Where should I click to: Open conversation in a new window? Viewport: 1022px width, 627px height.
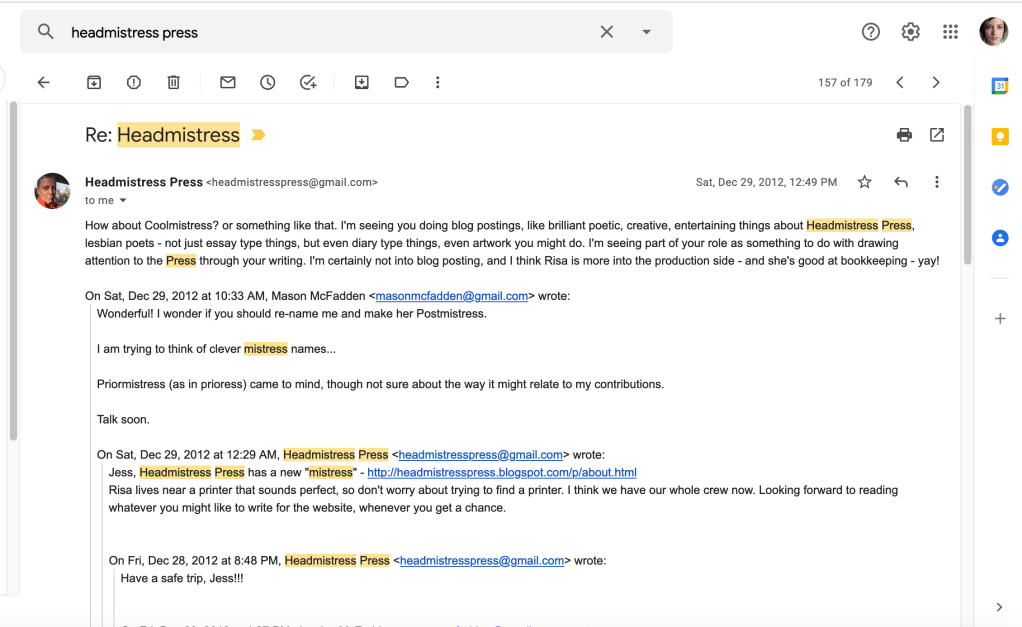coord(937,135)
